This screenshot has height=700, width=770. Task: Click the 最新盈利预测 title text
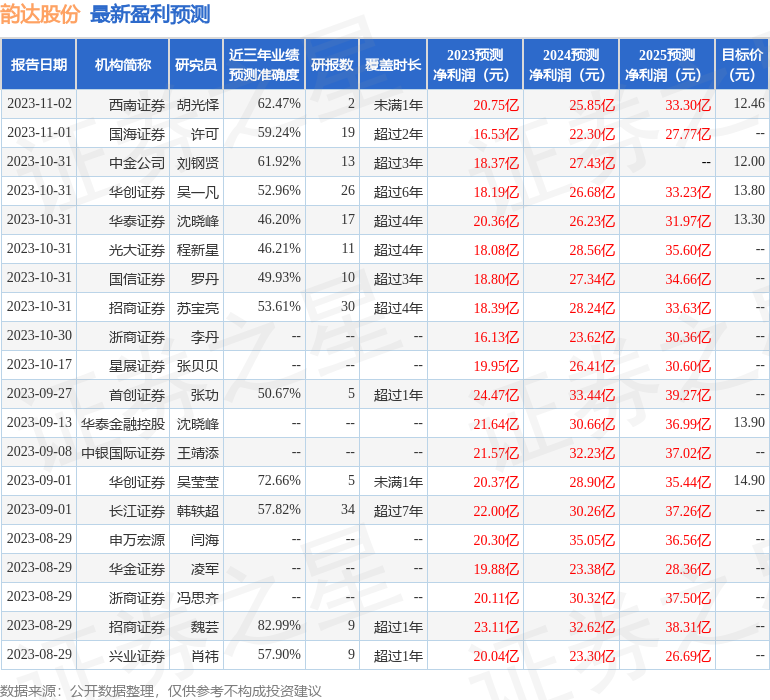point(150,14)
